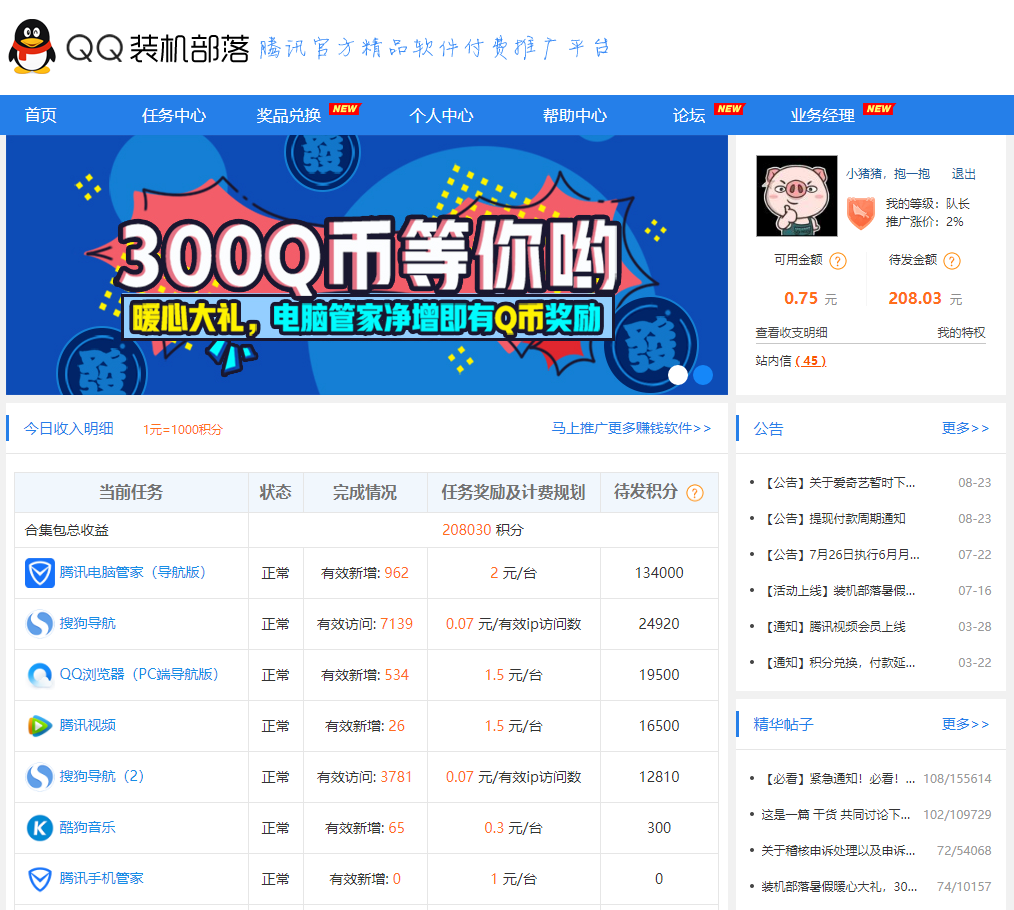Open announcement 关于爱奇艺暂时下...

pos(839,482)
